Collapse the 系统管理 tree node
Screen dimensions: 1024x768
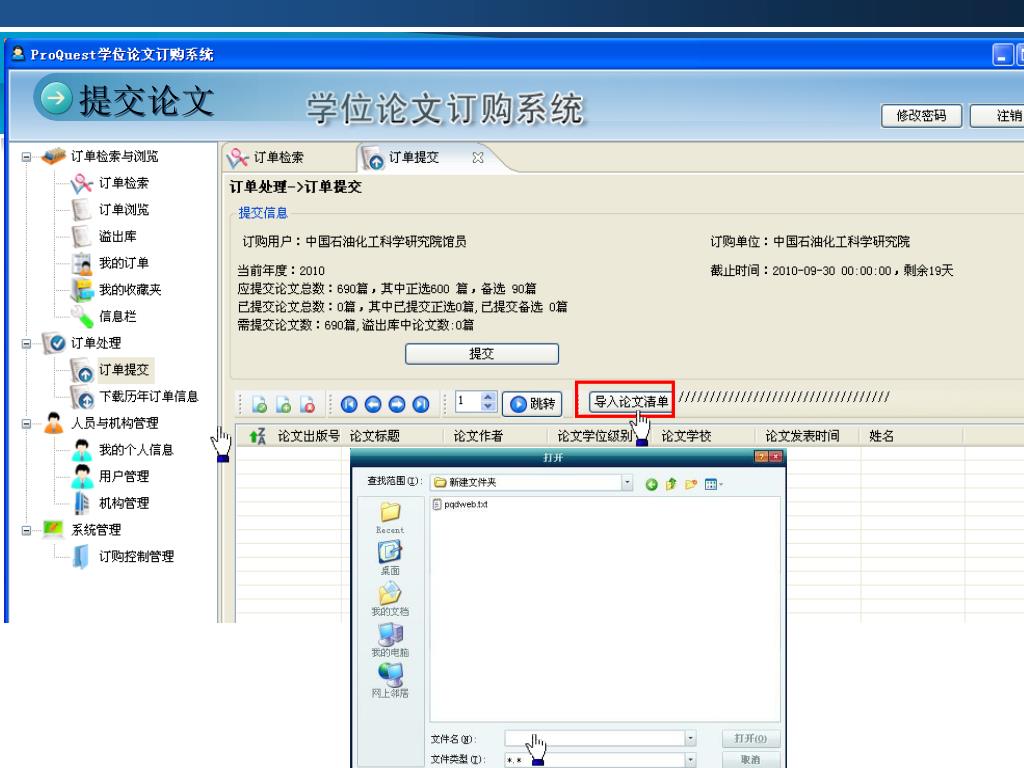[x=26, y=530]
